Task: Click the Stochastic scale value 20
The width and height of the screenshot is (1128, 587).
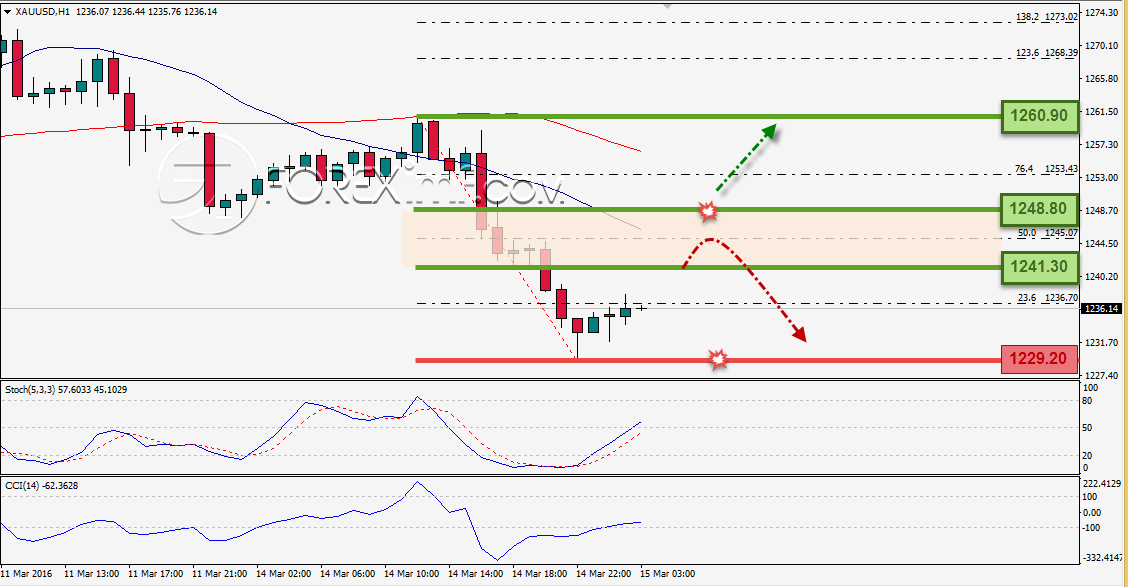Action: coord(1088,455)
